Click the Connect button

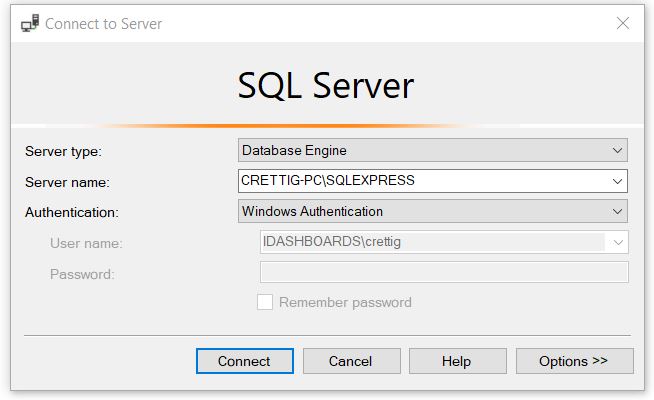coord(245,361)
